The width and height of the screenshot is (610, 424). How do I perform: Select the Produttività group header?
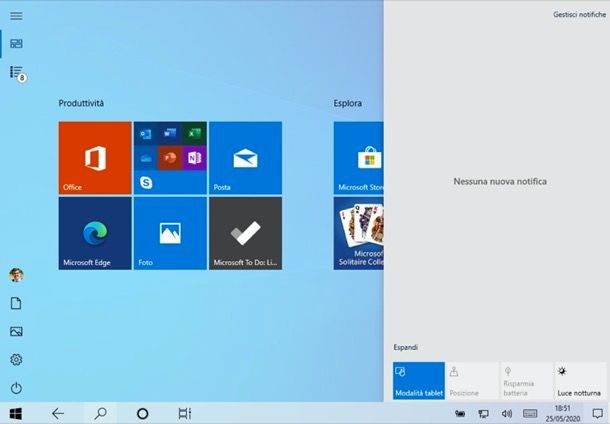(81, 103)
